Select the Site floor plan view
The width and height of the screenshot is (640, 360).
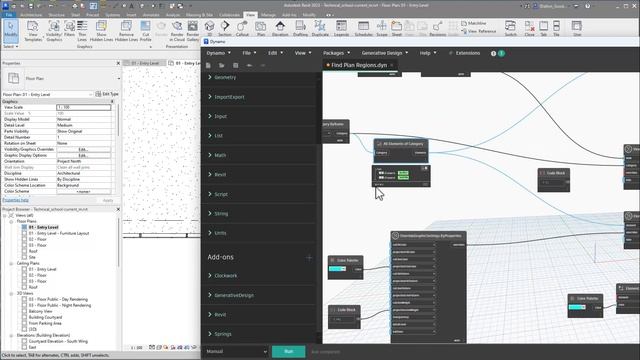32,258
